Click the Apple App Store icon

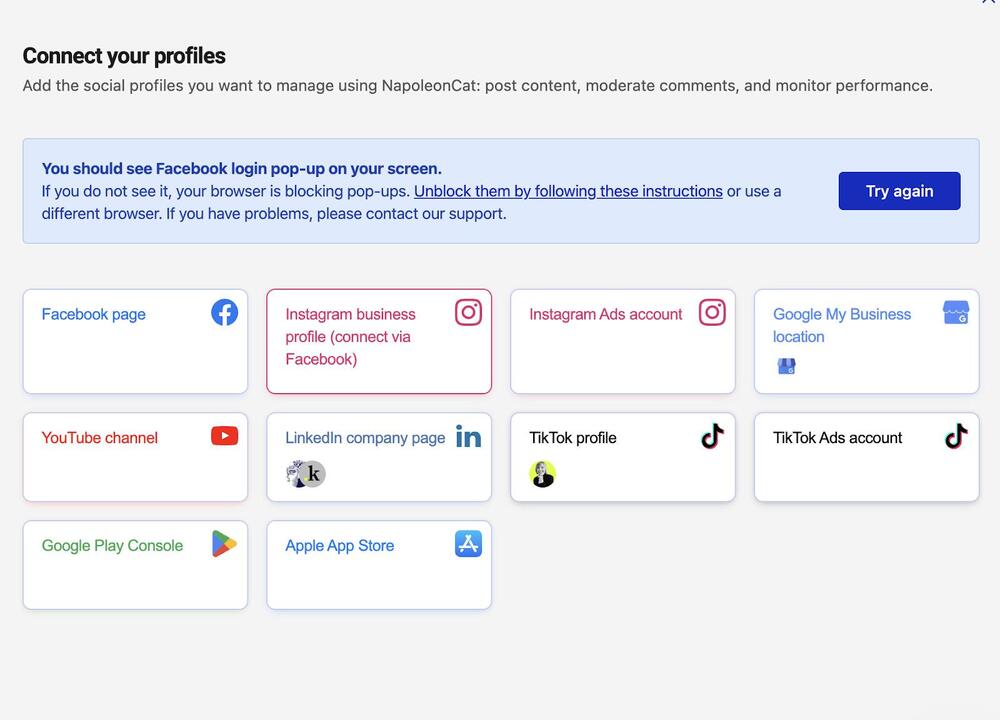[x=468, y=544]
